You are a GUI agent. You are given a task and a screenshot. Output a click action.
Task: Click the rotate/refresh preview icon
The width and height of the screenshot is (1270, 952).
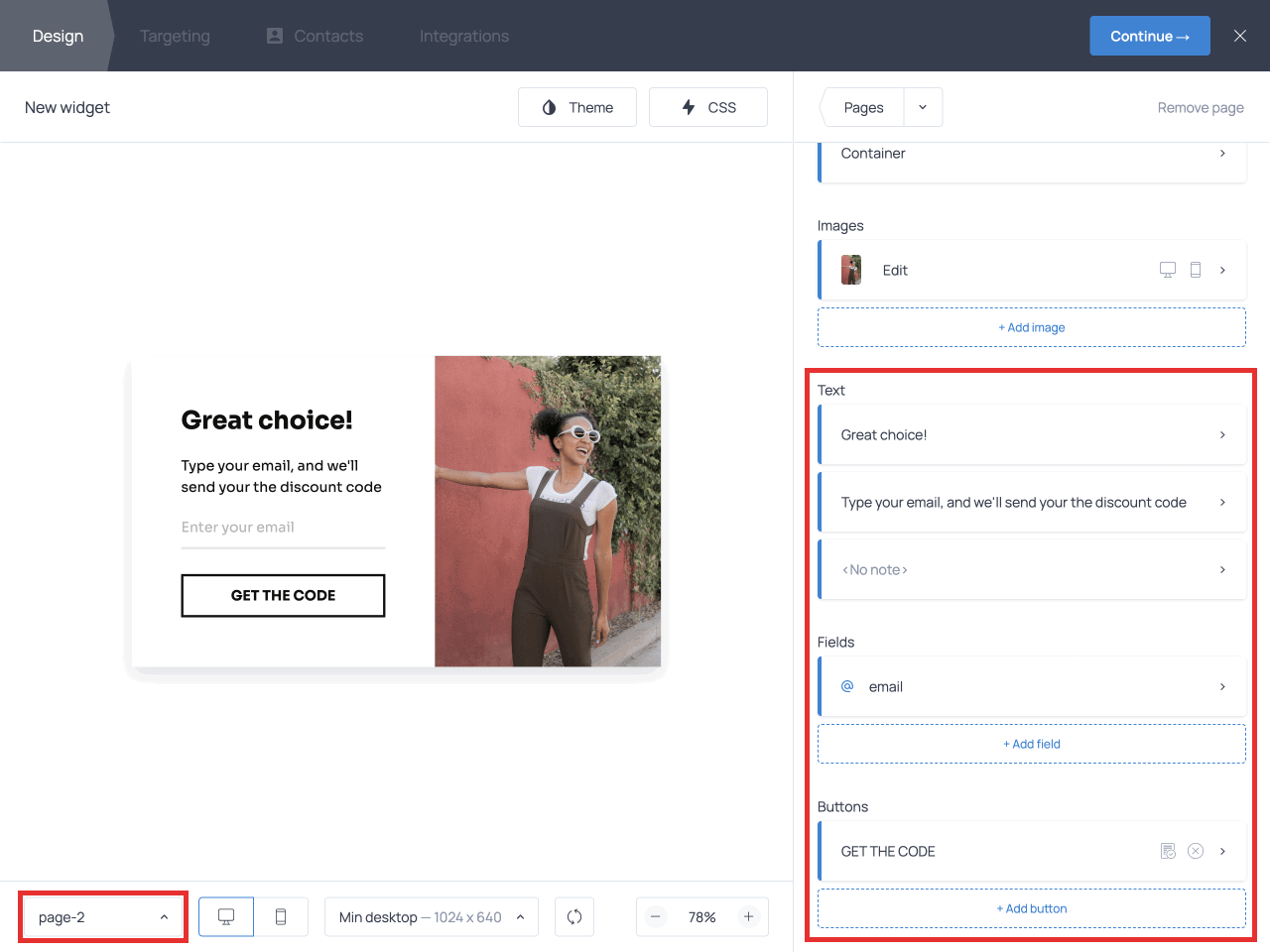tap(574, 917)
